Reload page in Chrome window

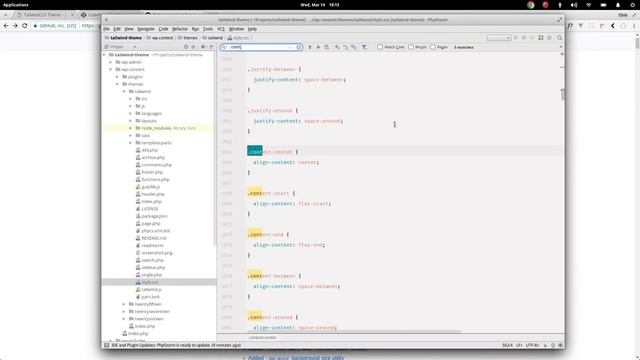coord(24,25)
